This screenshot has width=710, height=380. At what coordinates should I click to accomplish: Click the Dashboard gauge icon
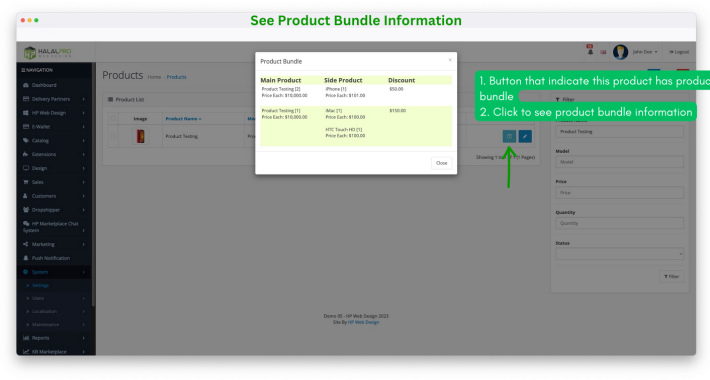(26, 85)
